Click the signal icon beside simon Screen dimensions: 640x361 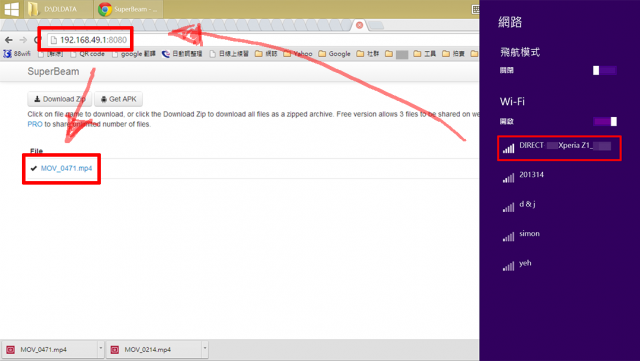coord(508,237)
